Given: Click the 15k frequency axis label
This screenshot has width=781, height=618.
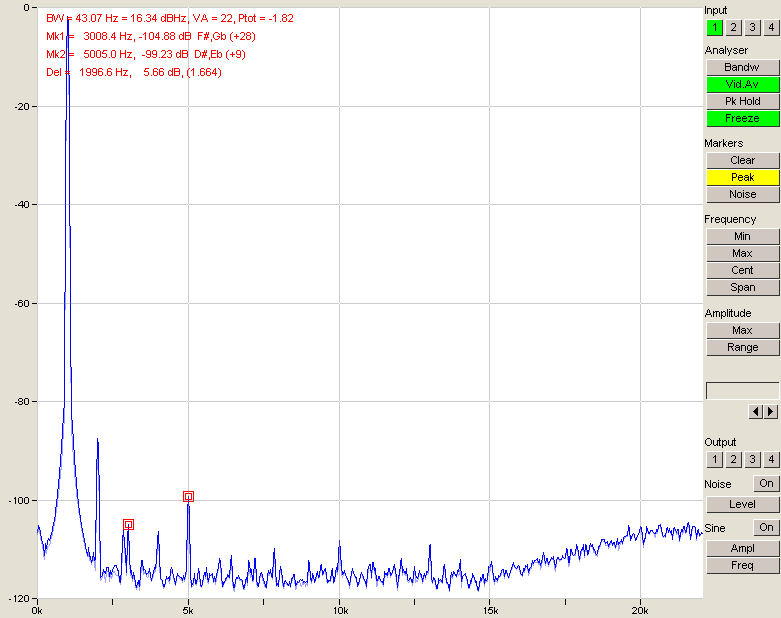Looking at the screenshot, I should (x=490, y=611).
